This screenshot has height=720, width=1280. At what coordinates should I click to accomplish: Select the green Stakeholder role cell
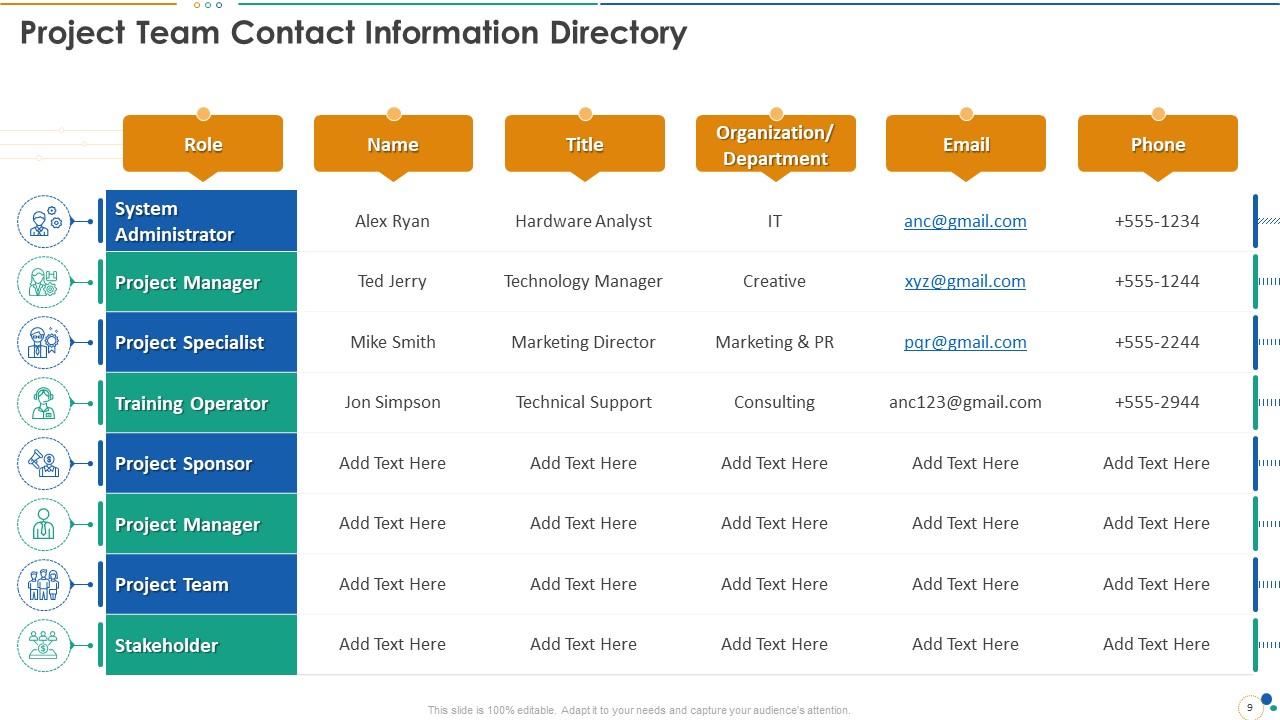(x=201, y=645)
